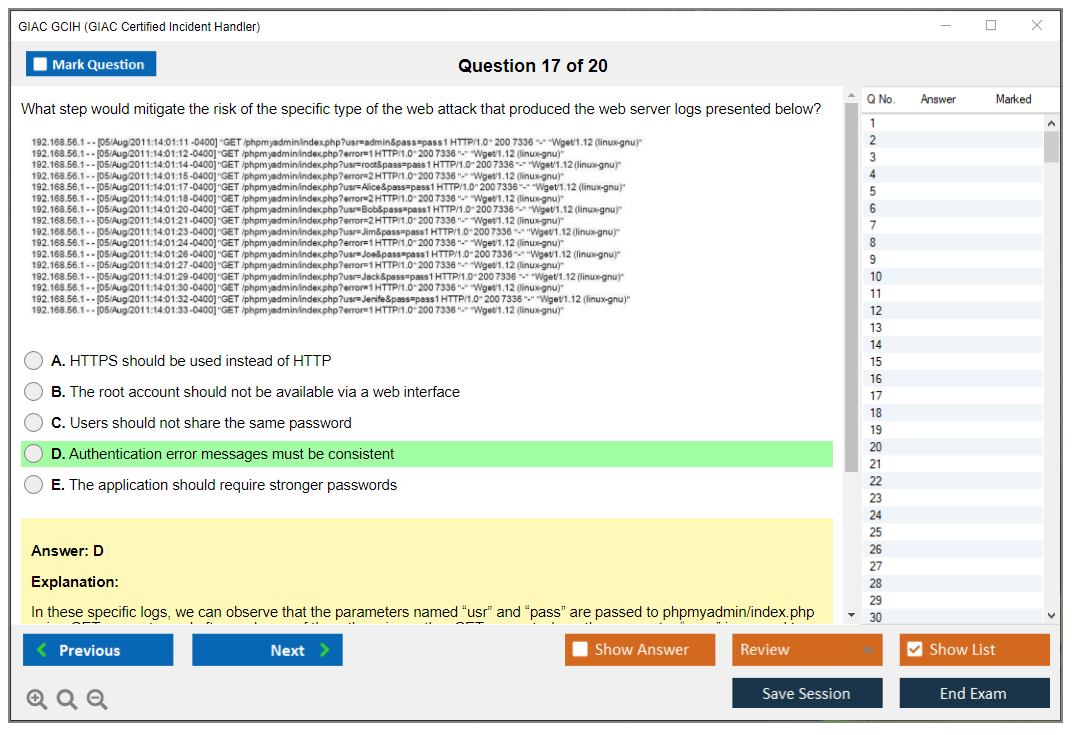Image resolution: width=1075 pixels, height=735 pixels.
Task: Advance to the Next question
Action: pos(267,650)
